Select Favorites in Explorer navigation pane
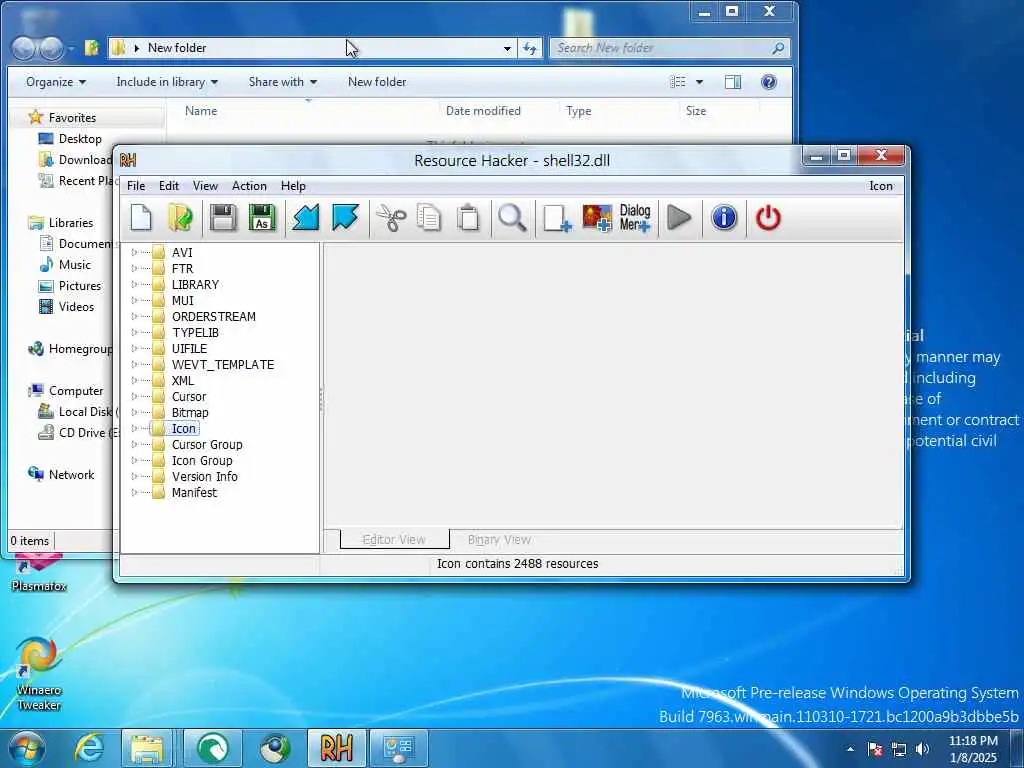Viewport: 1024px width, 768px height. click(x=72, y=118)
